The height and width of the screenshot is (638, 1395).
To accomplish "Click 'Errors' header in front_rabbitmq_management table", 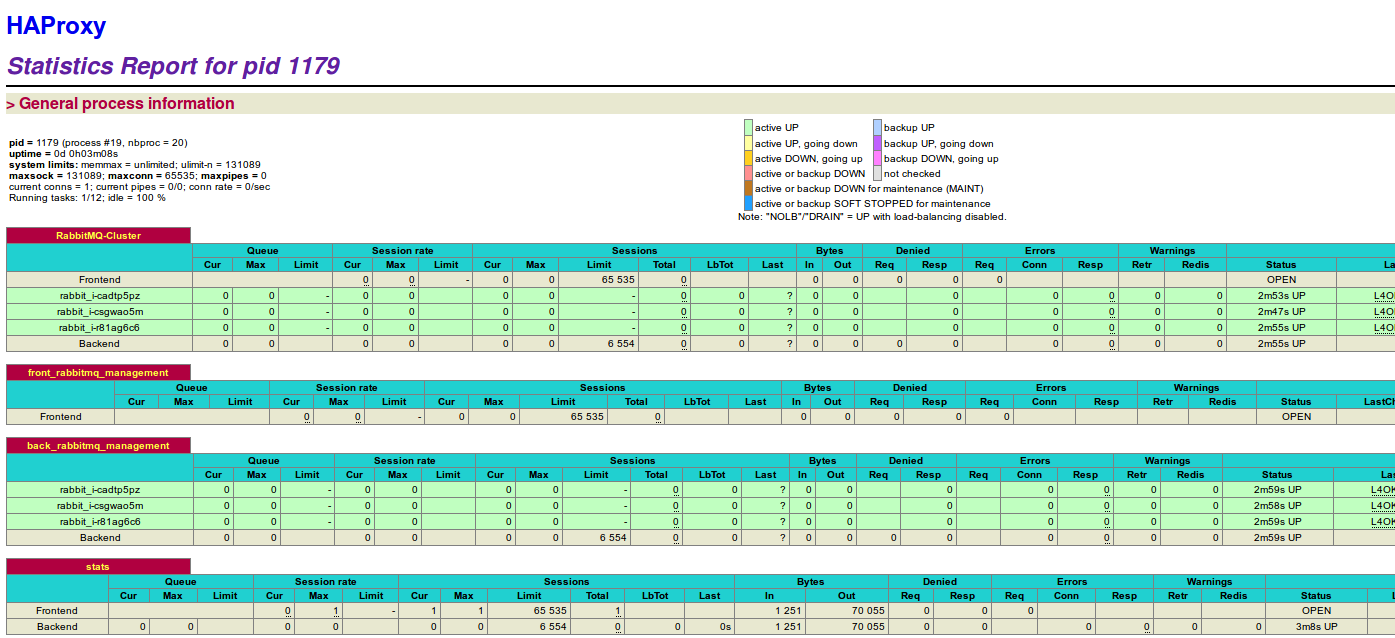I will click(x=1051, y=388).
